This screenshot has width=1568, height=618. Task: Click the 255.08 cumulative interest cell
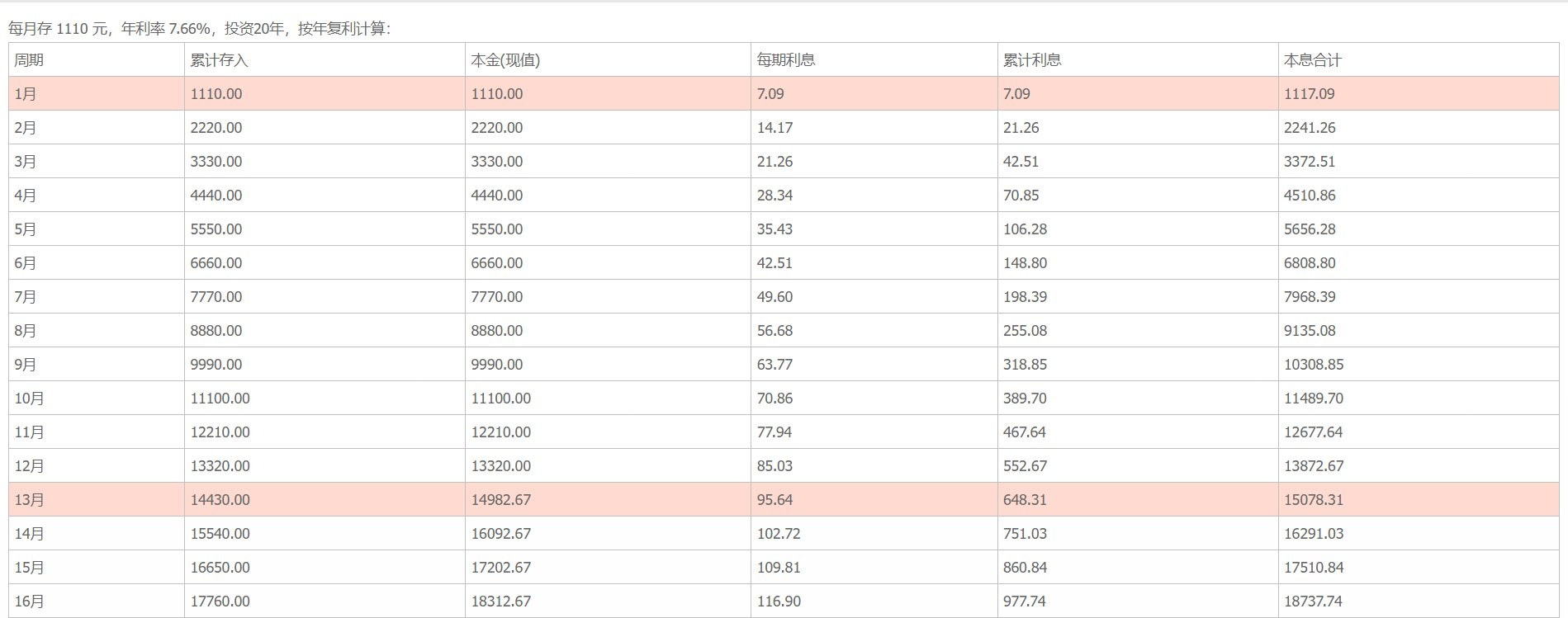(1138, 331)
